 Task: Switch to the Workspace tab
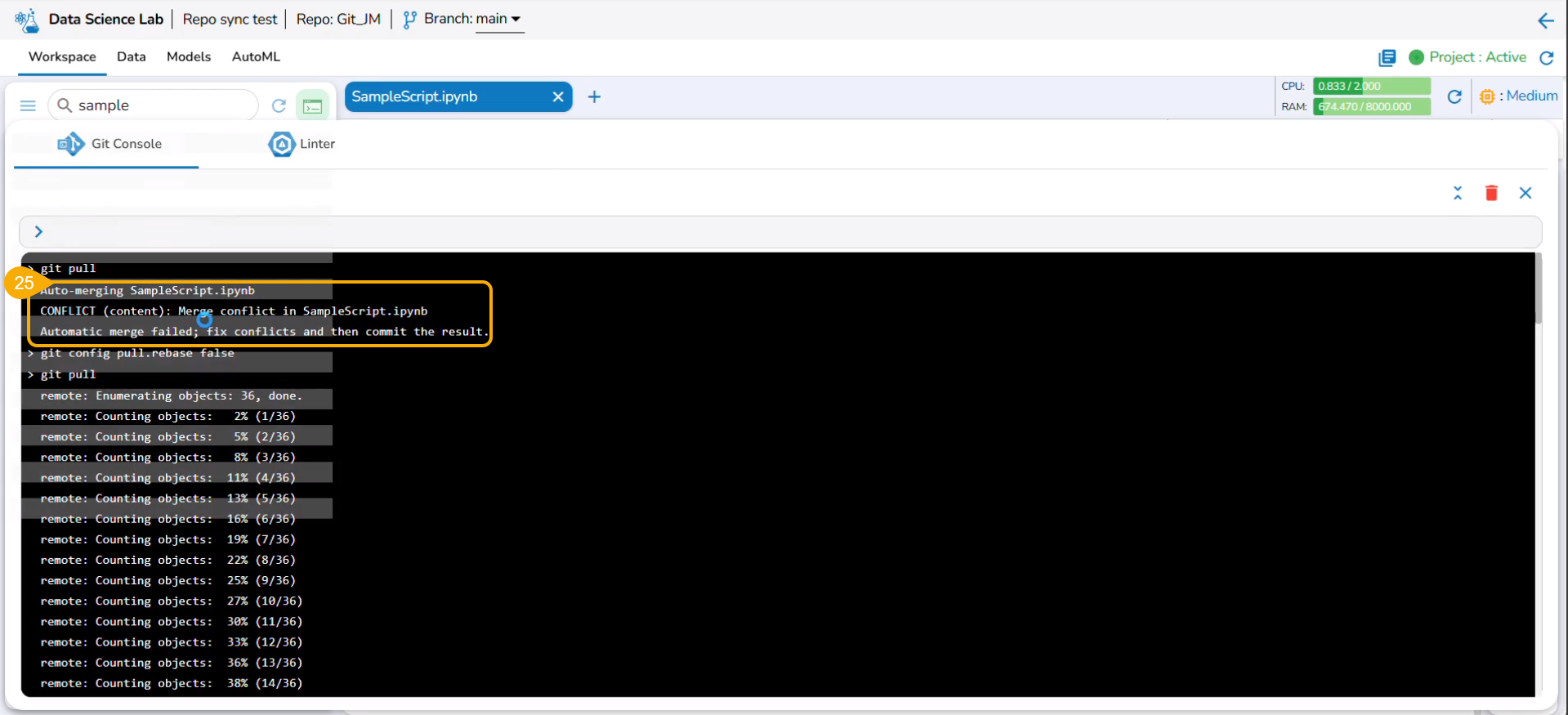click(x=62, y=56)
